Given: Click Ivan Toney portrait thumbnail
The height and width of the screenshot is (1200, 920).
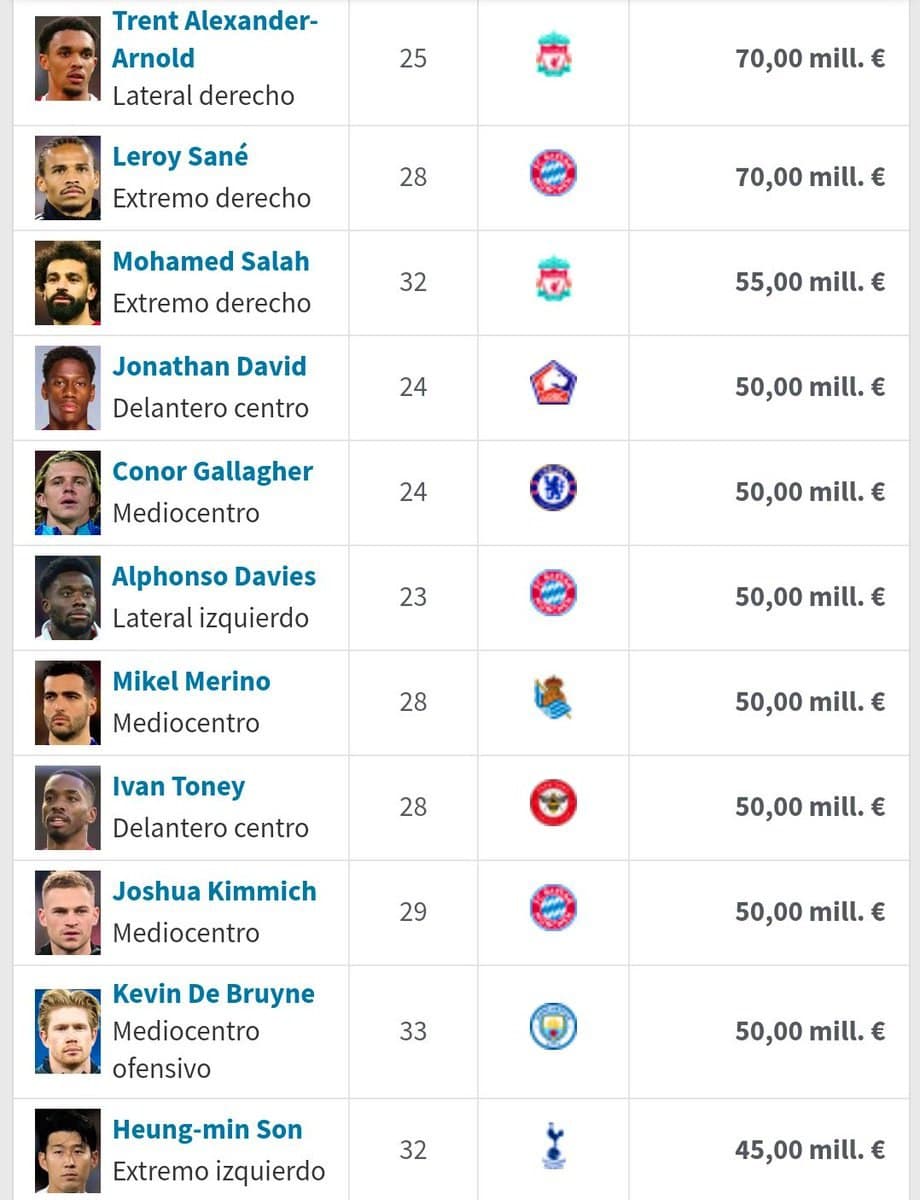Looking at the screenshot, I should [x=68, y=807].
